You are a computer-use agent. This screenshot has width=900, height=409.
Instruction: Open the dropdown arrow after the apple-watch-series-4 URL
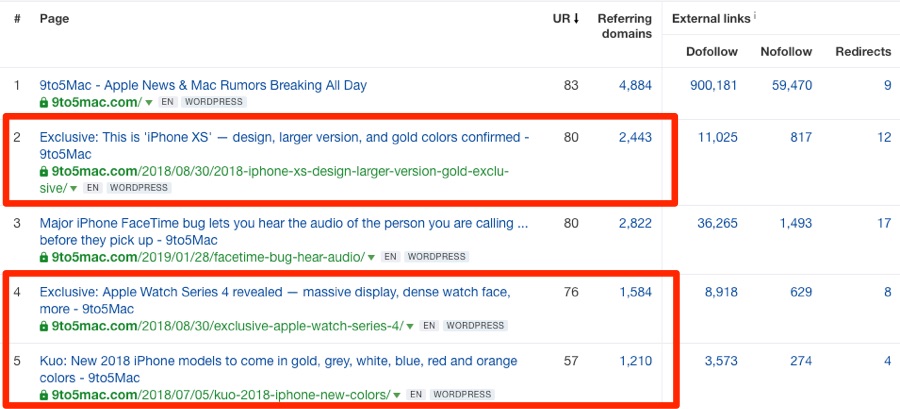[410, 326]
